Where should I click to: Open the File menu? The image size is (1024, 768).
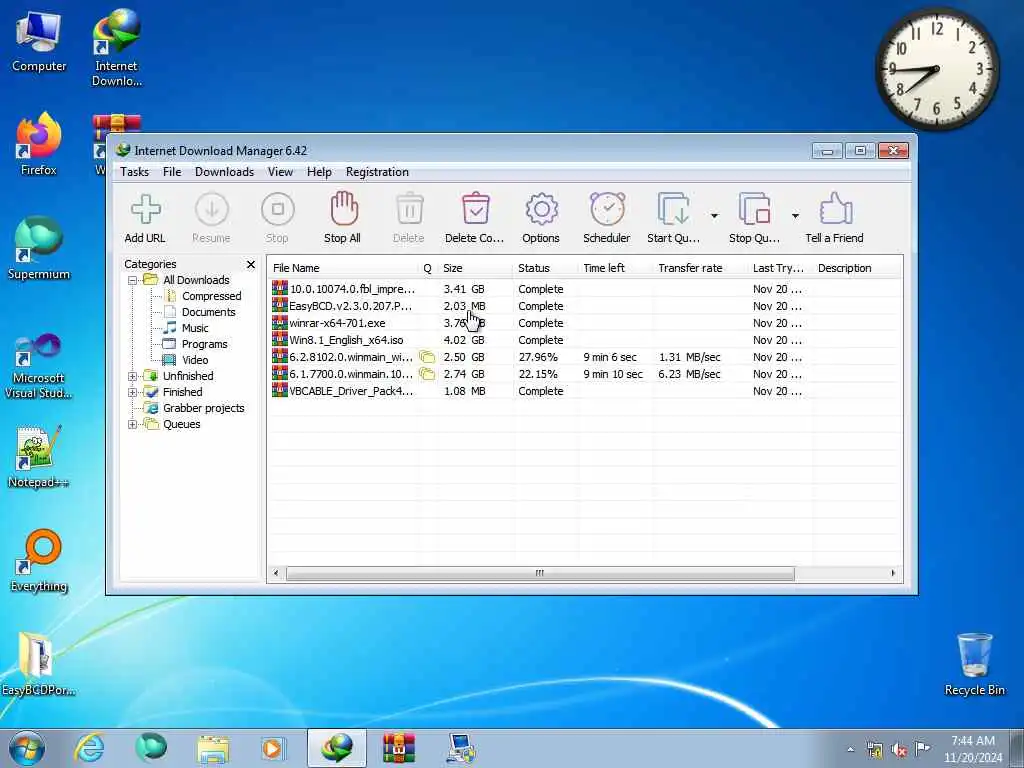172,172
